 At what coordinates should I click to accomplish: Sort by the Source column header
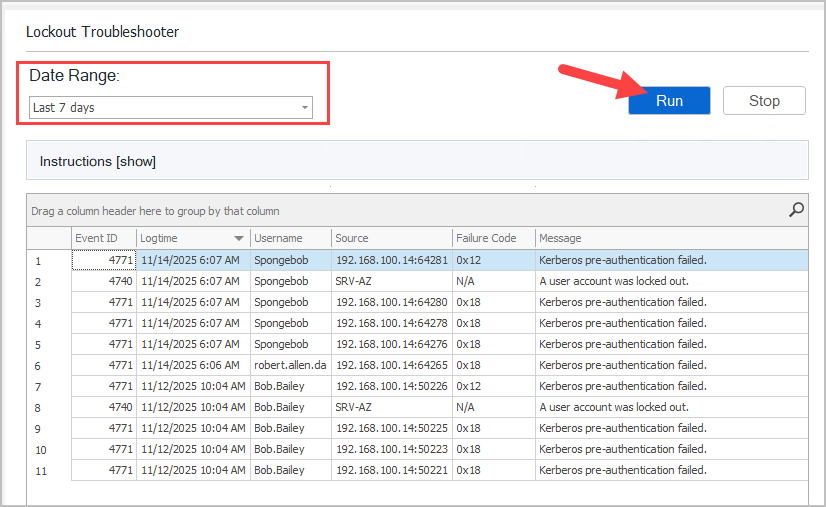point(352,238)
